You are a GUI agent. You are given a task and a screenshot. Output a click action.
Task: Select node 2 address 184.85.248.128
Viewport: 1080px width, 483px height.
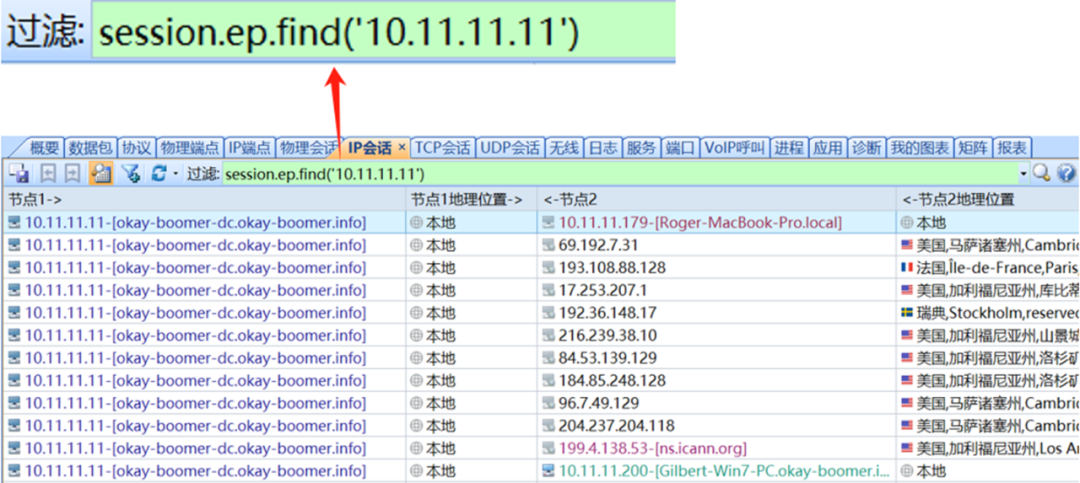pyautogui.click(x=612, y=381)
